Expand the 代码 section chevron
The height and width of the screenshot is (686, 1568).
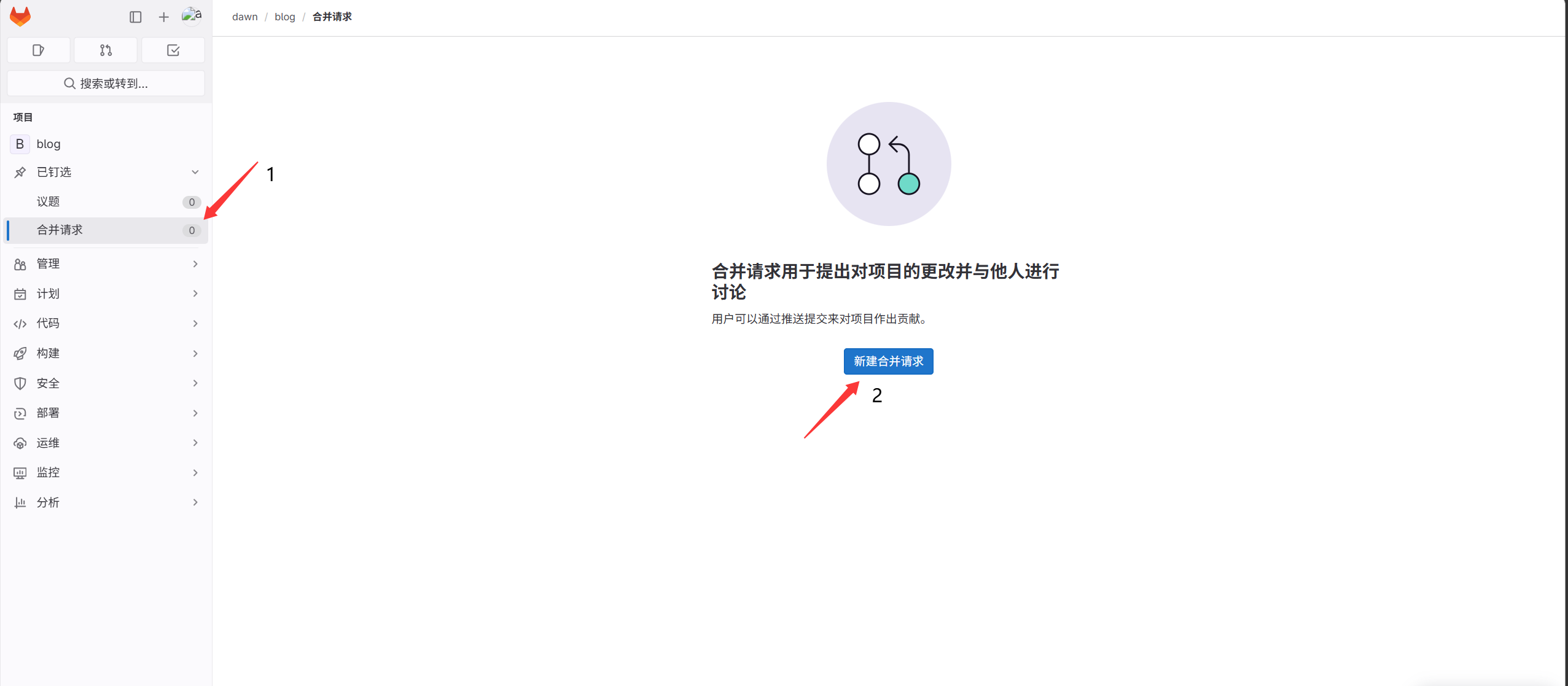click(x=195, y=324)
